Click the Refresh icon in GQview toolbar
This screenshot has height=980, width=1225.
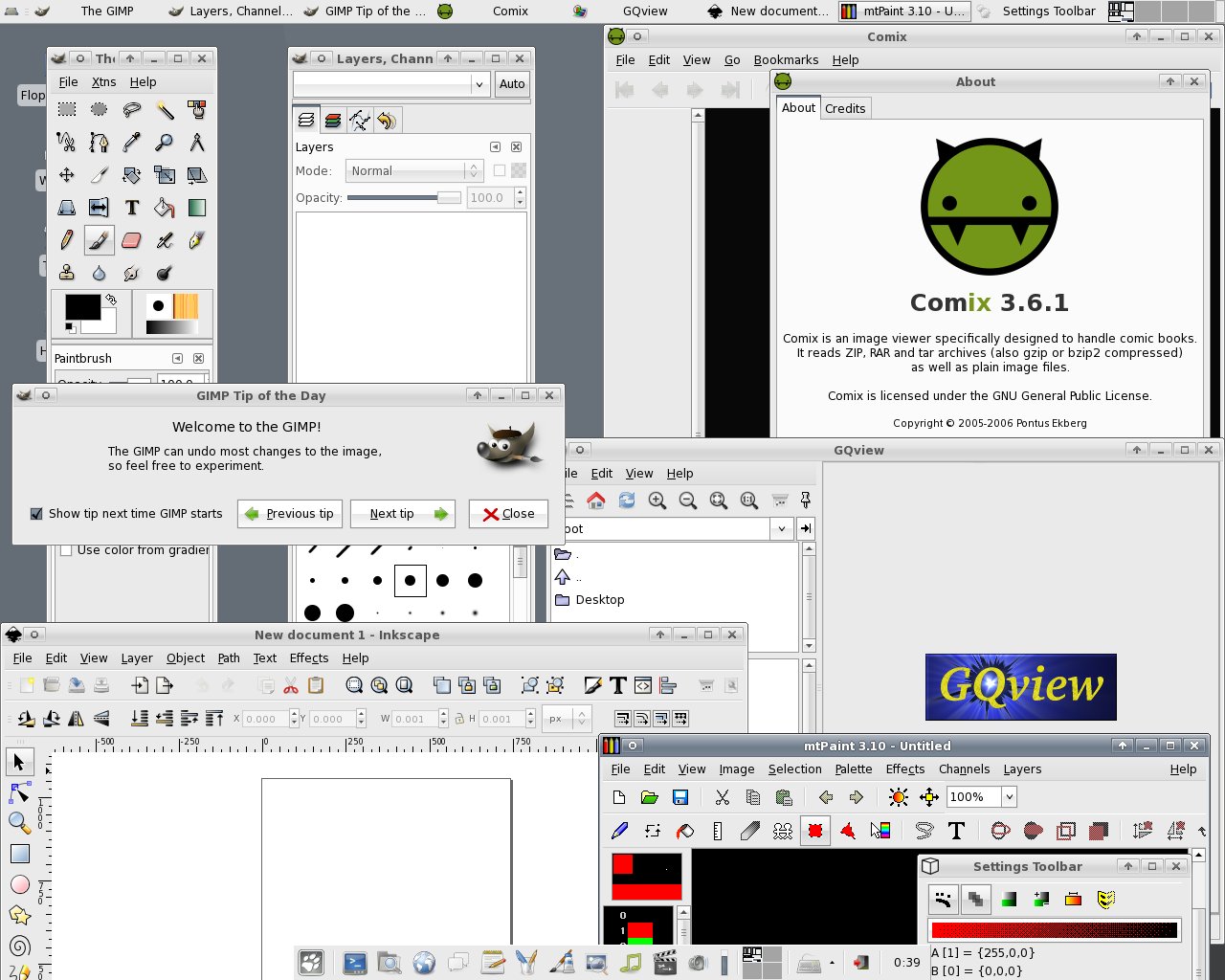(x=627, y=501)
